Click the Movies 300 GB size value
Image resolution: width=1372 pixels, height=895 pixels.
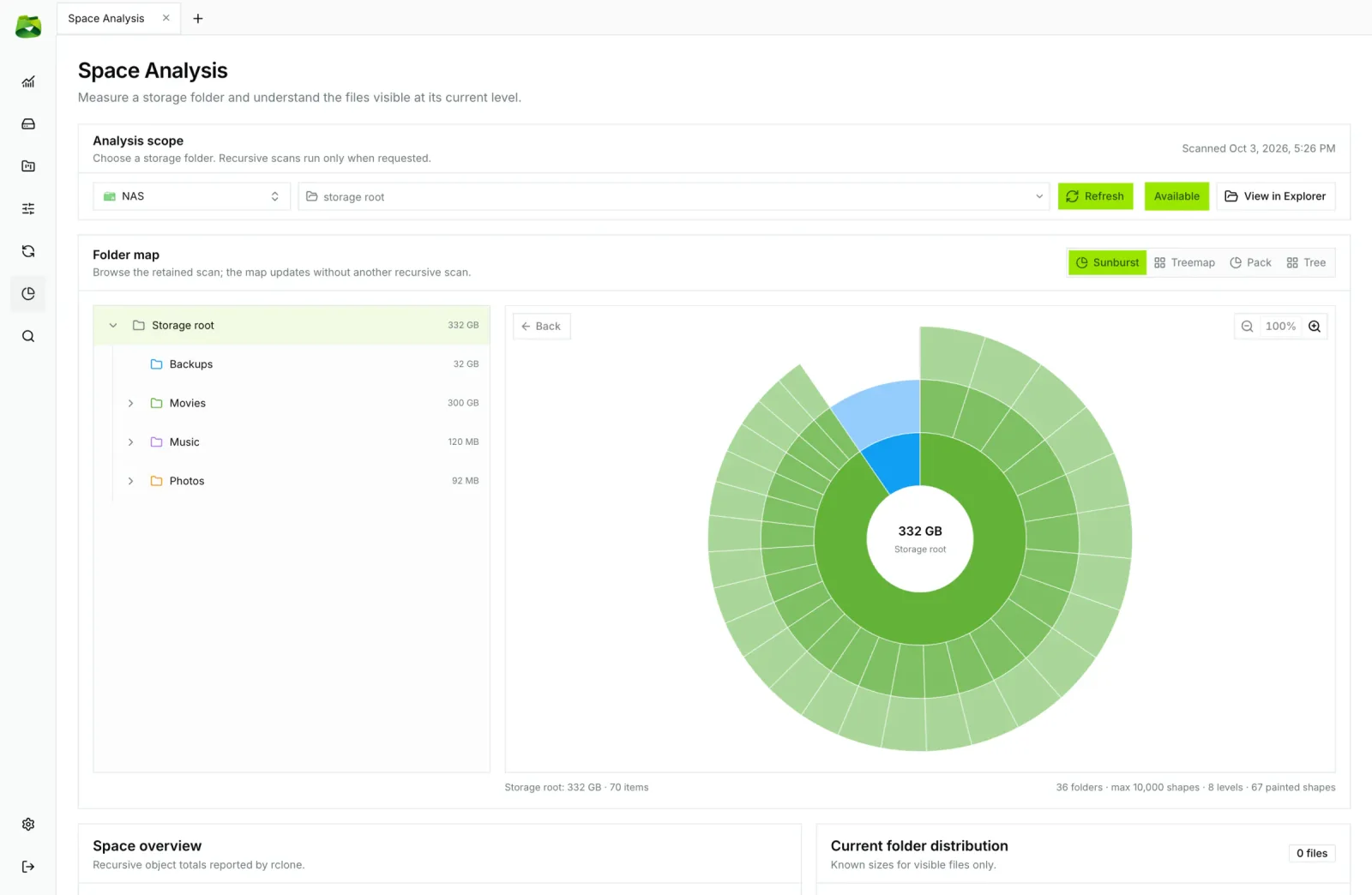(x=463, y=403)
